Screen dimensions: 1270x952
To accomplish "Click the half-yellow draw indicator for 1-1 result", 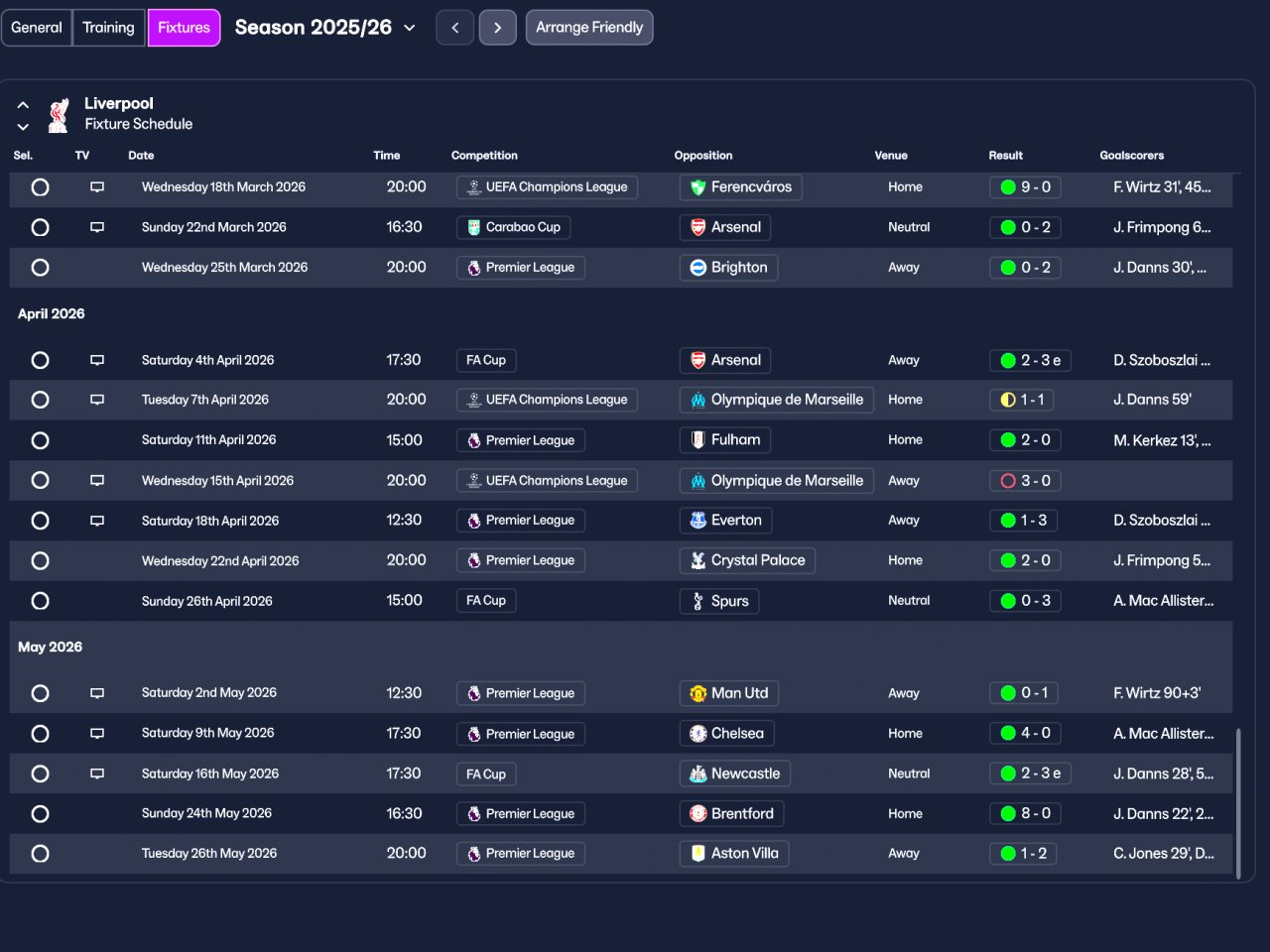I will coord(1008,400).
